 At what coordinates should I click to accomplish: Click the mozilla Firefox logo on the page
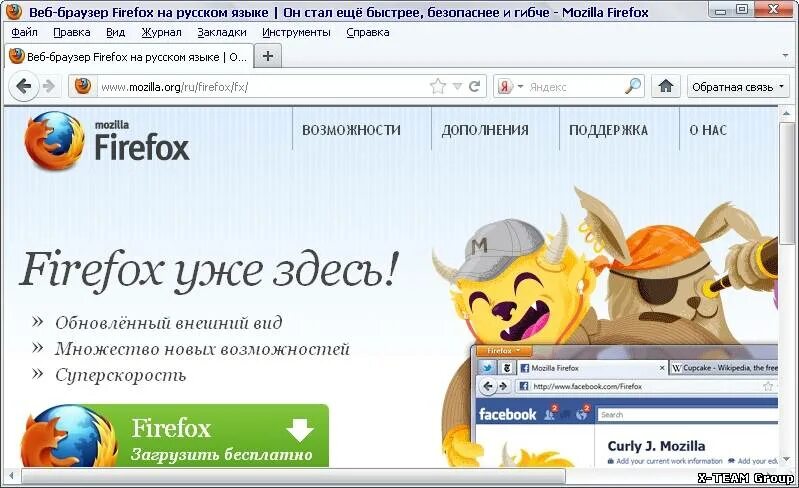pyautogui.click(x=106, y=141)
